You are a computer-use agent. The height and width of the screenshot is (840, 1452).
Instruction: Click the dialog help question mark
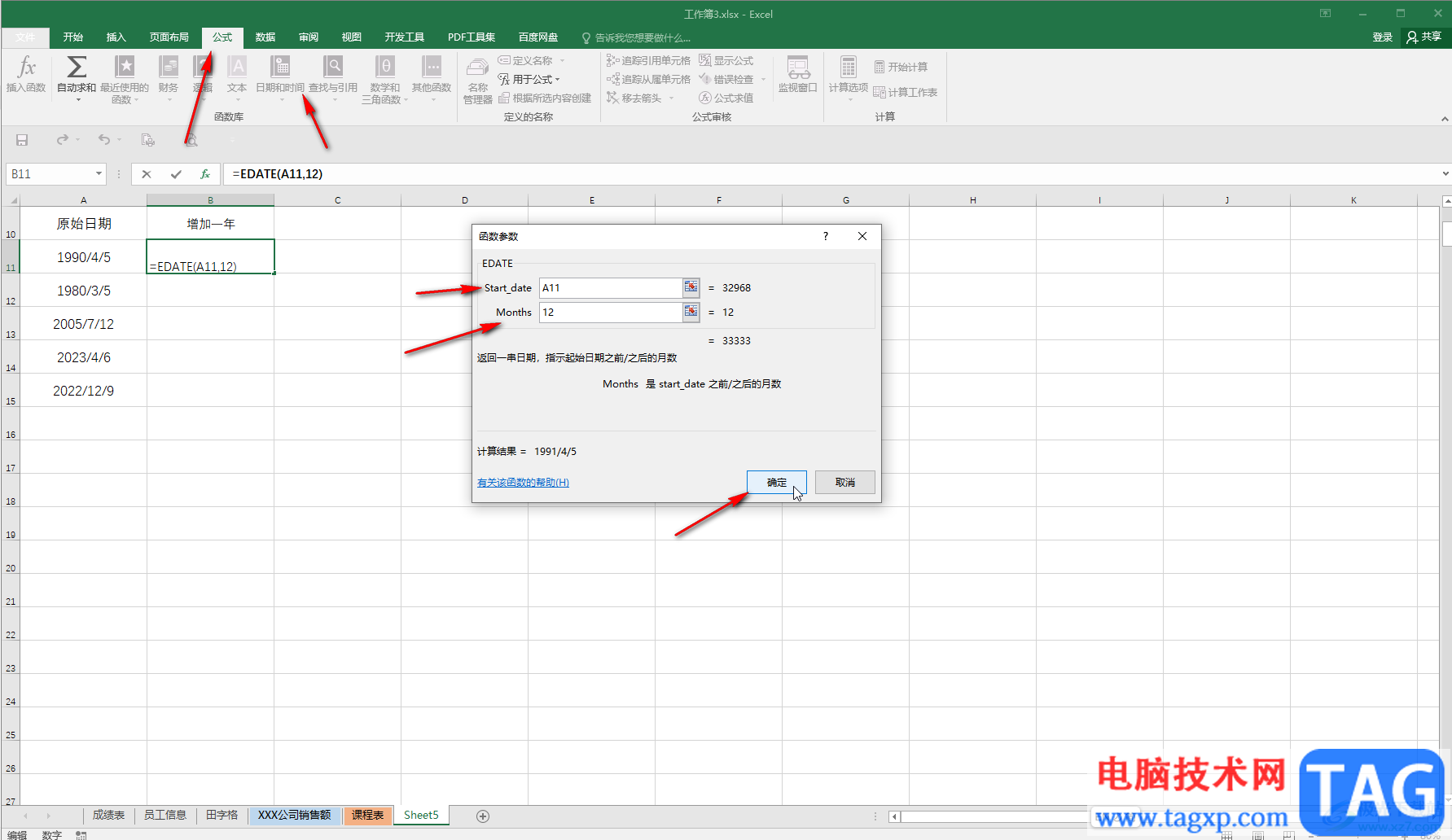point(825,236)
